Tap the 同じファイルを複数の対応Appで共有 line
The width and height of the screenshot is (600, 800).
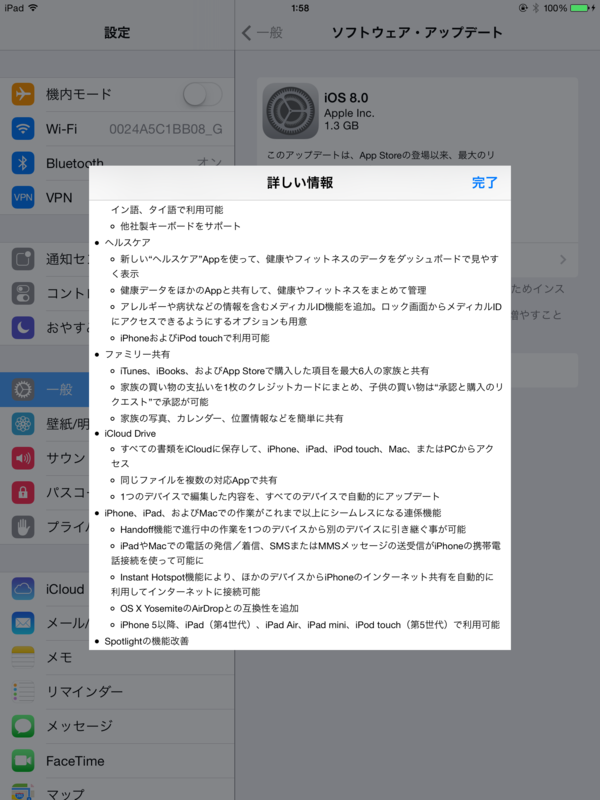tap(198, 480)
